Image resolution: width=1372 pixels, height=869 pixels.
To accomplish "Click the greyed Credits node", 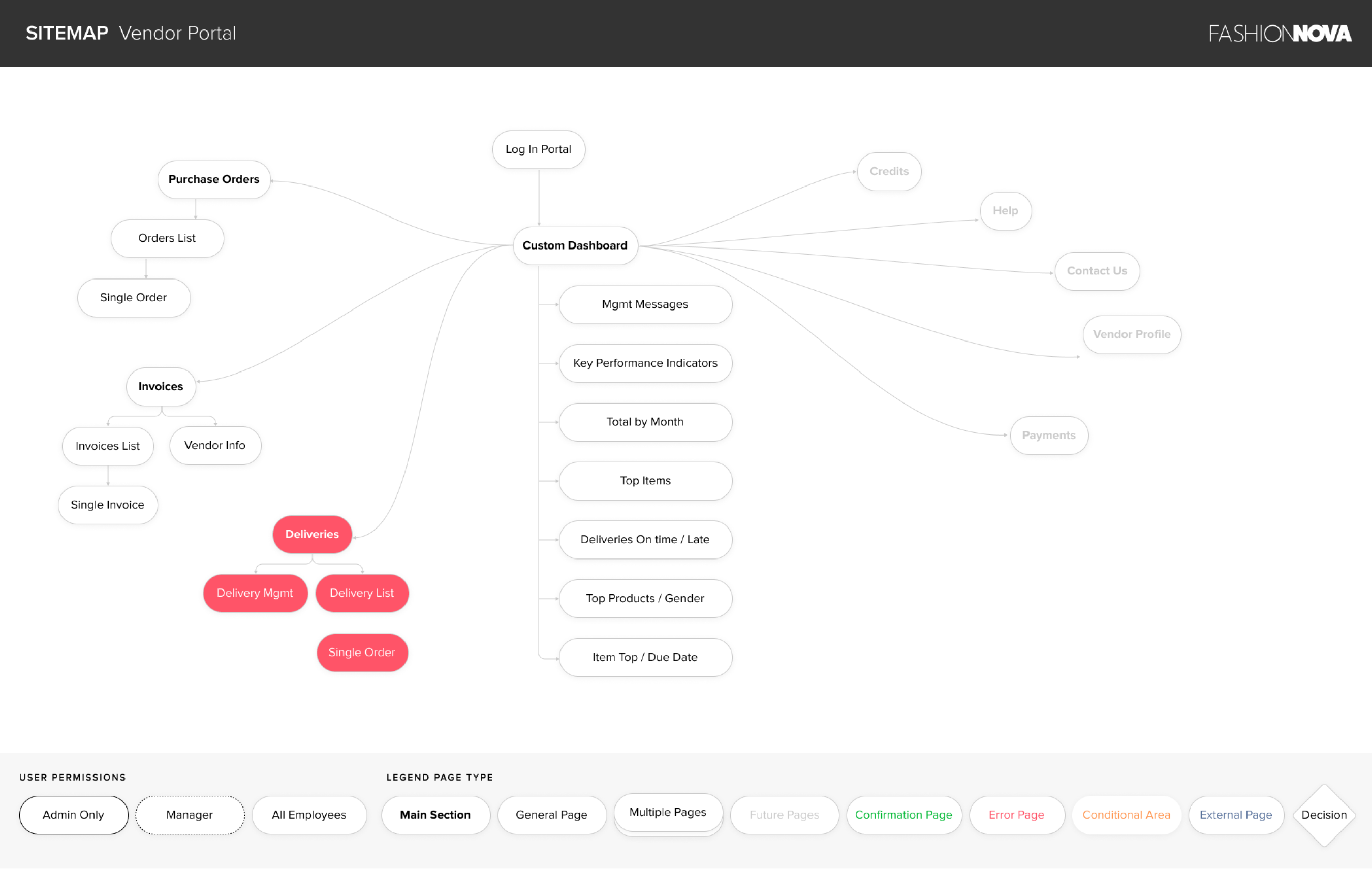I will [889, 172].
